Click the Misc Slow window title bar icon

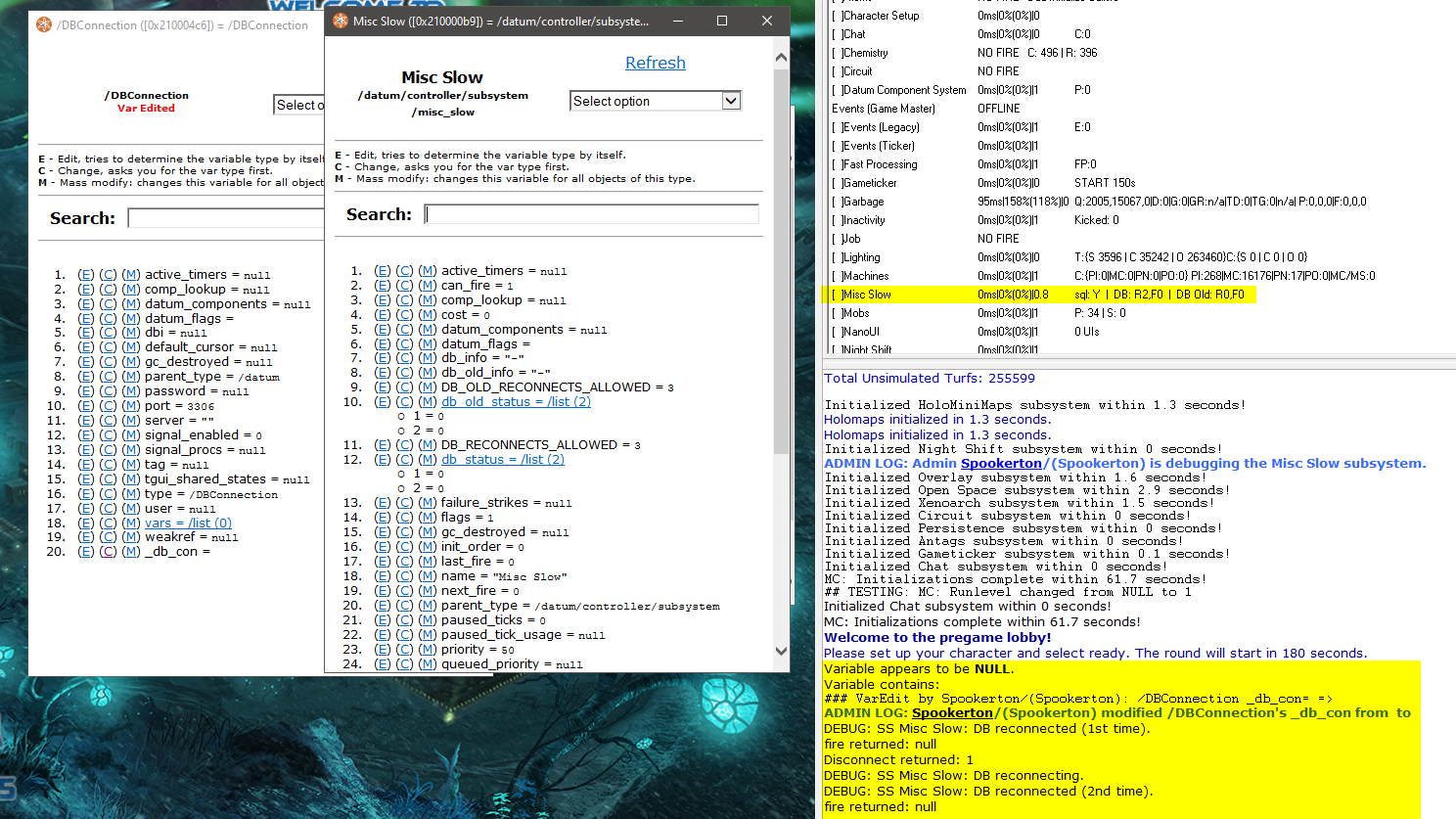click(x=341, y=21)
